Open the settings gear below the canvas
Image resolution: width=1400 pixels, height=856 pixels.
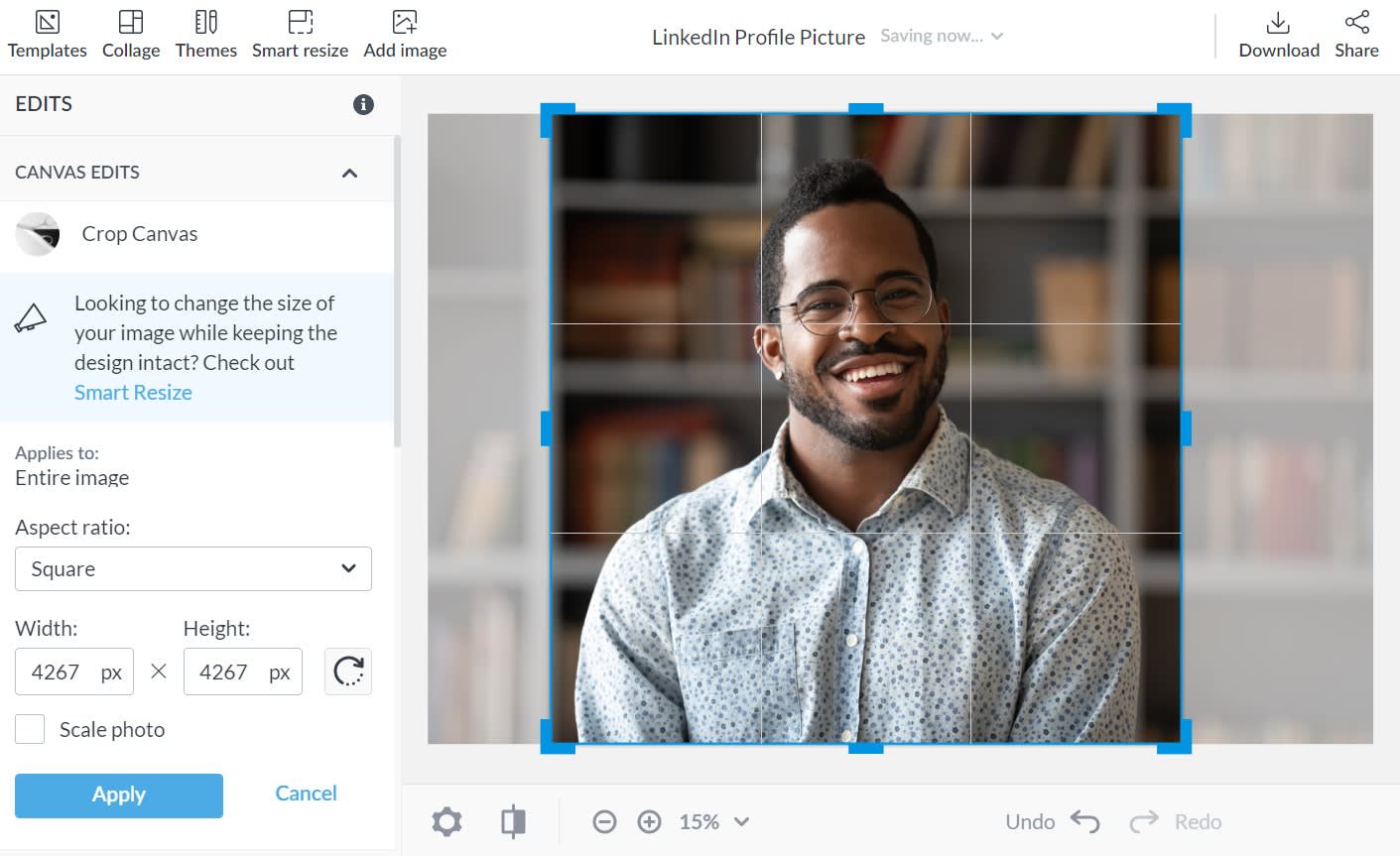(447, 821)
